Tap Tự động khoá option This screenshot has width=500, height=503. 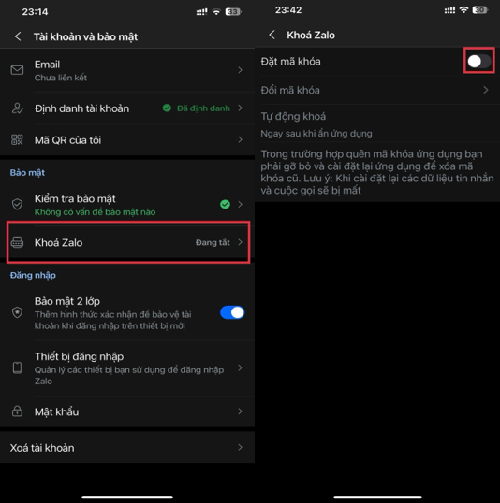coord(377,124)
